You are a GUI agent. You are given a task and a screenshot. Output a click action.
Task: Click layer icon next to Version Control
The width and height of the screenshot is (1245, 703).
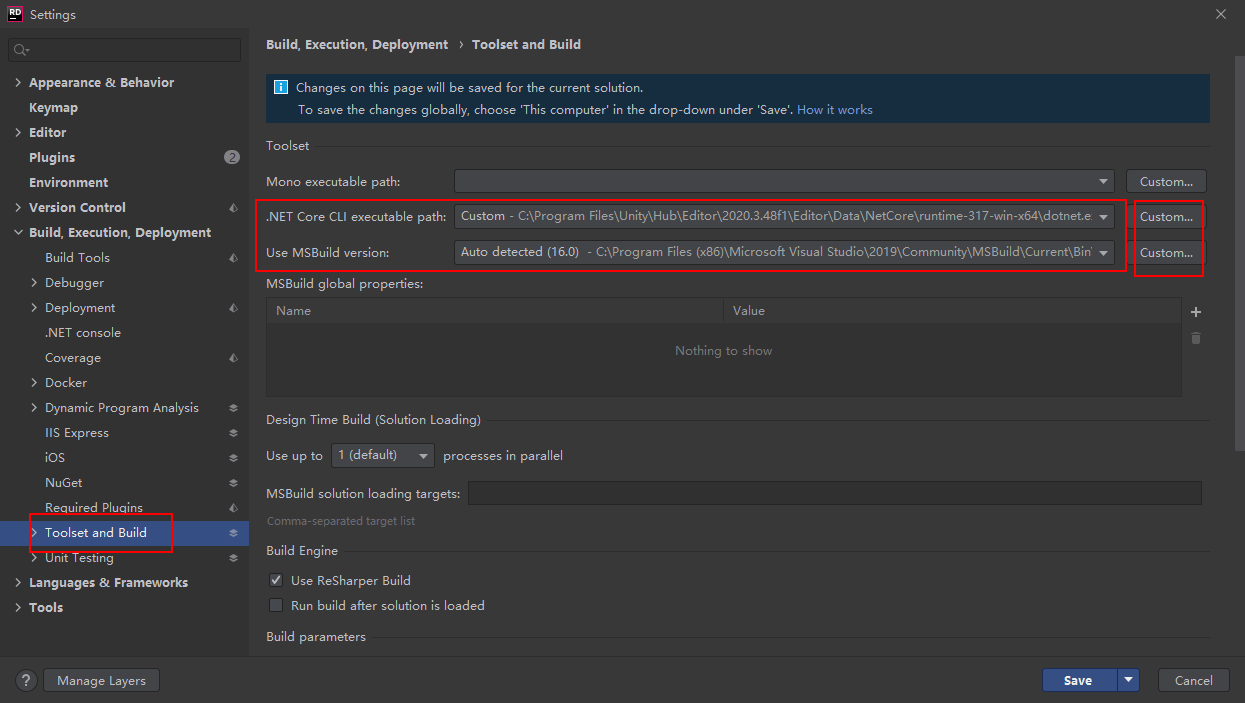(x=233, y=208)
